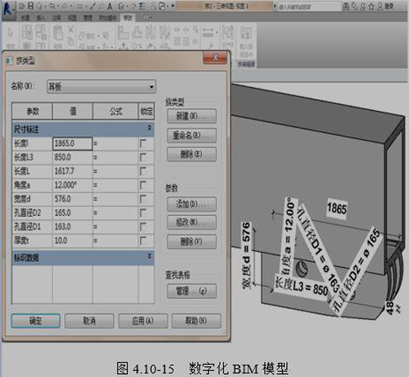The image size is (409, 377).
Task: Open the 视图 ribbon tab
Action: pos(72,18)
